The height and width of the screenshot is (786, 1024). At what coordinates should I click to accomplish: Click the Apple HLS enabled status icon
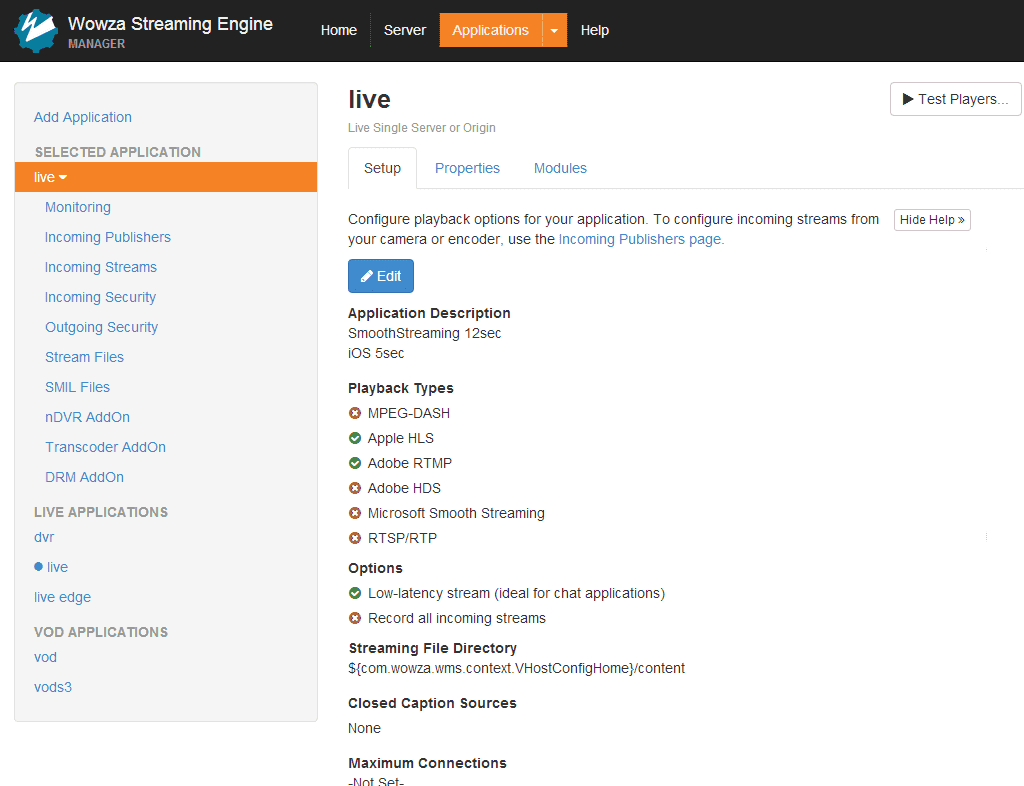tap(355, 438)
